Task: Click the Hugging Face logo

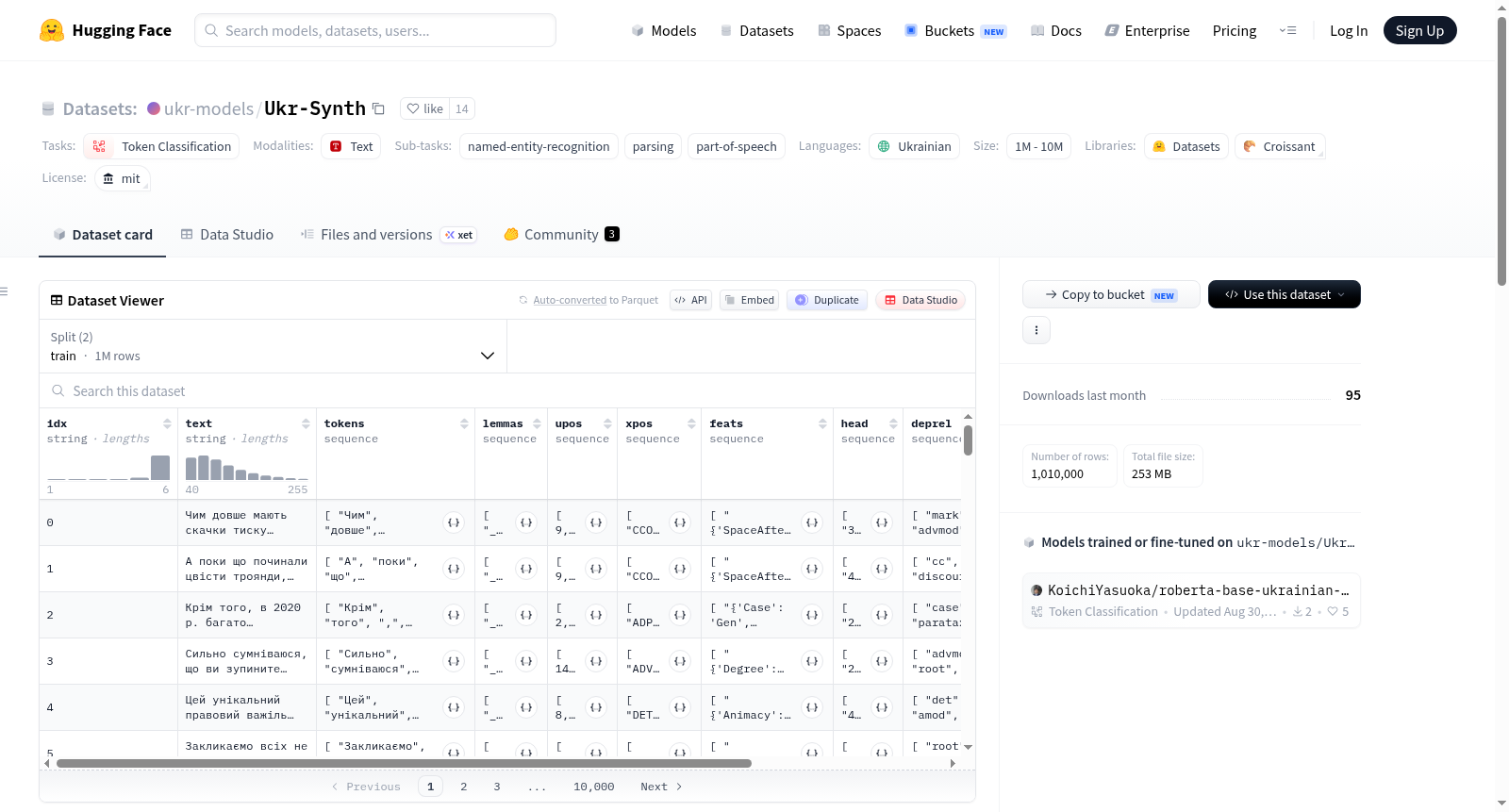Action: click(x=106, y=30)
